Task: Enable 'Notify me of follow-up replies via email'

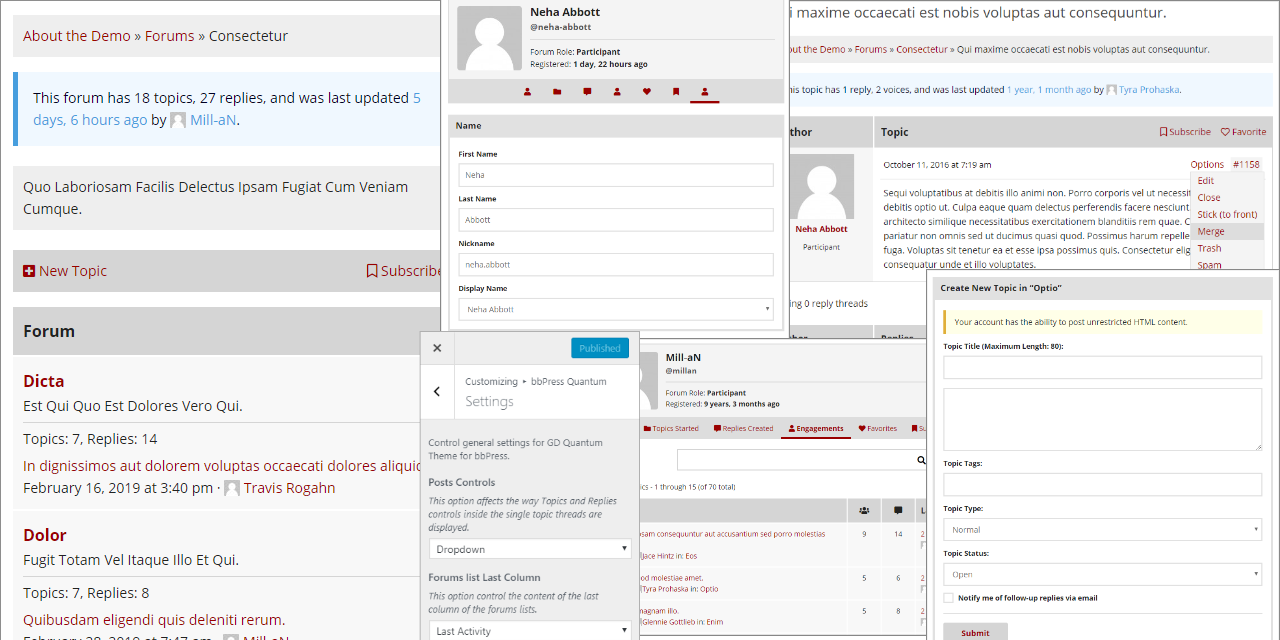Action: pos(948,598)
